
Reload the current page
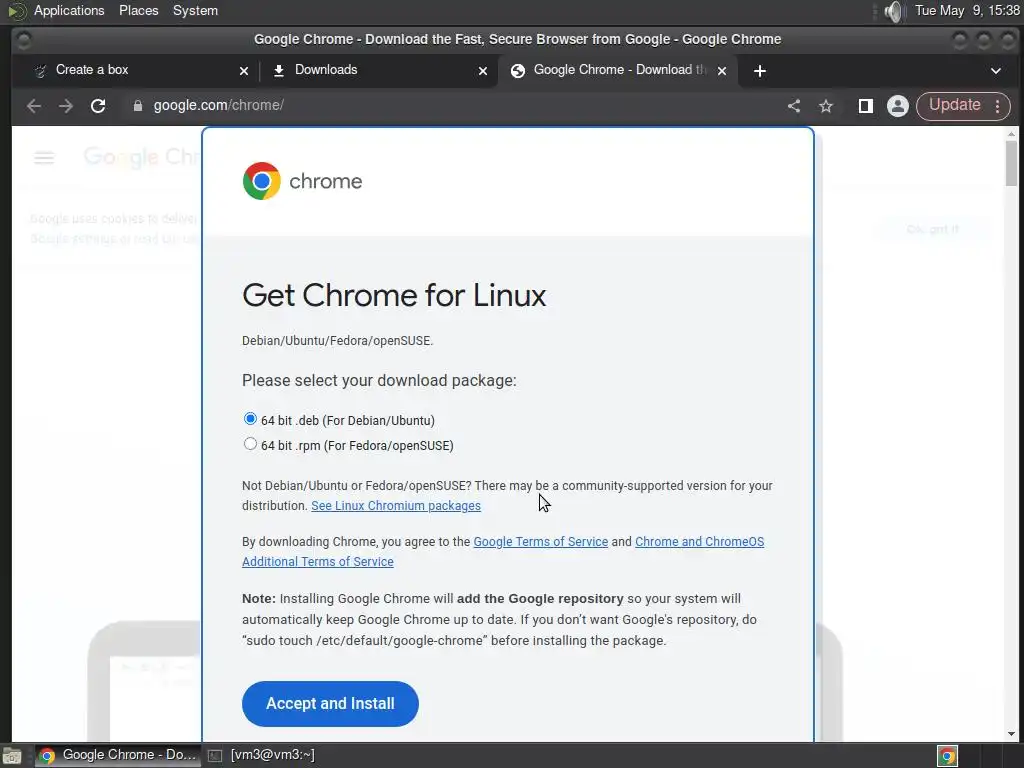[x=98, y=106]
